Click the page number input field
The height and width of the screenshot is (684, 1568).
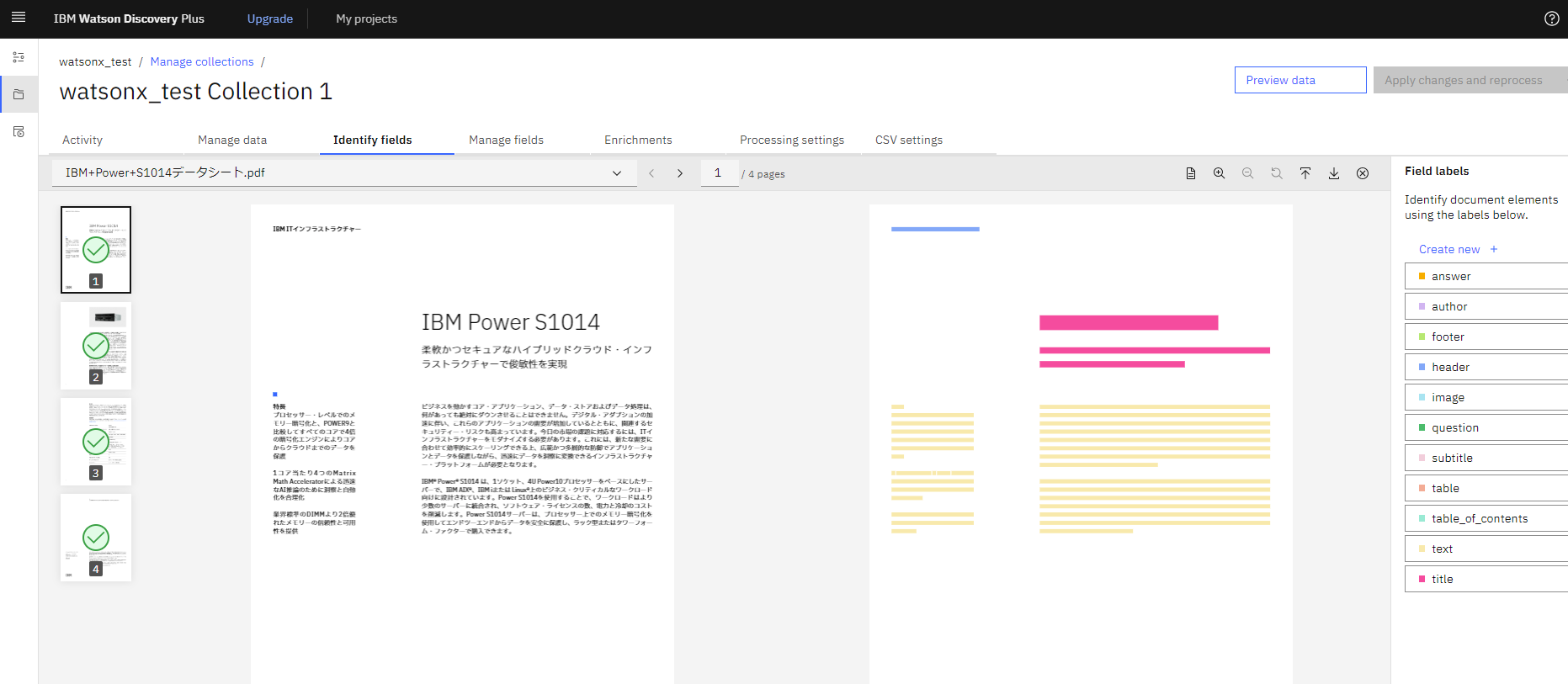click(719, 172)
